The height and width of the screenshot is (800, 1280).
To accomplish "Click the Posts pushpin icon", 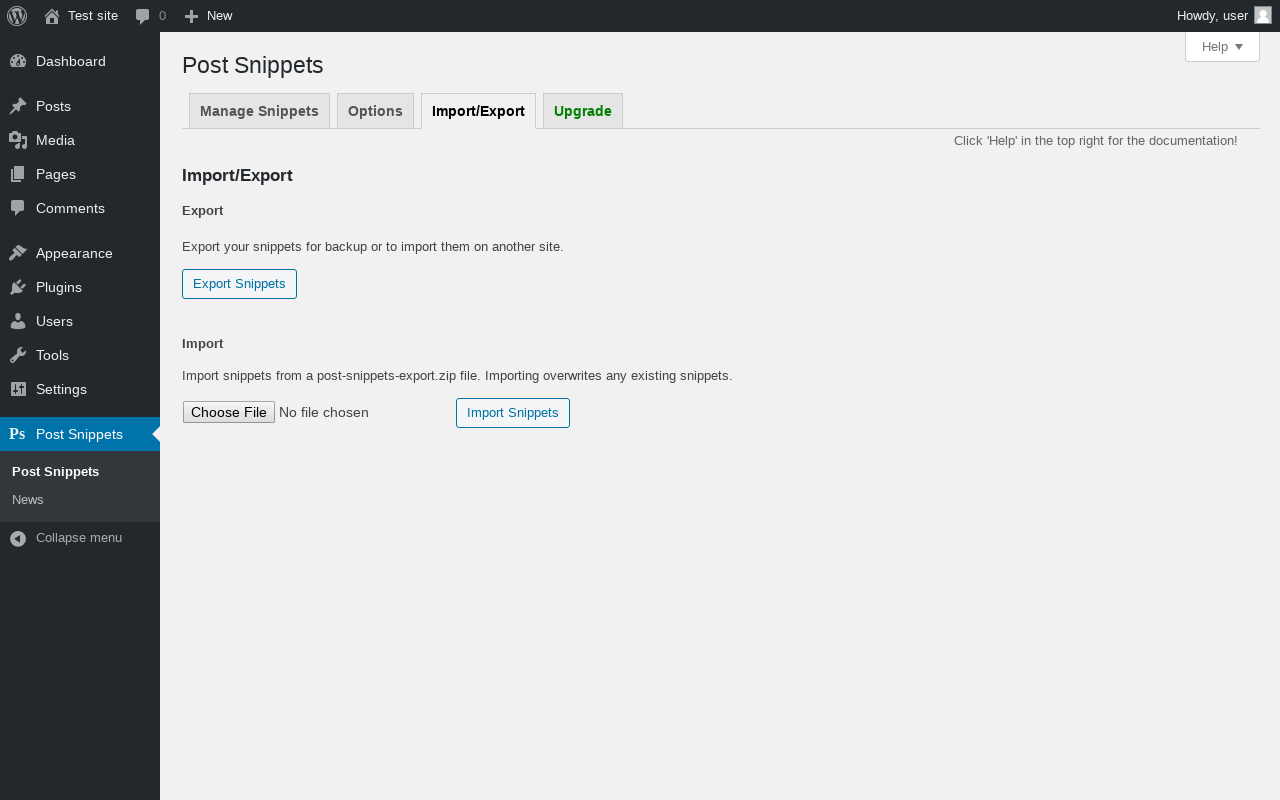I will tap(18, 106).
